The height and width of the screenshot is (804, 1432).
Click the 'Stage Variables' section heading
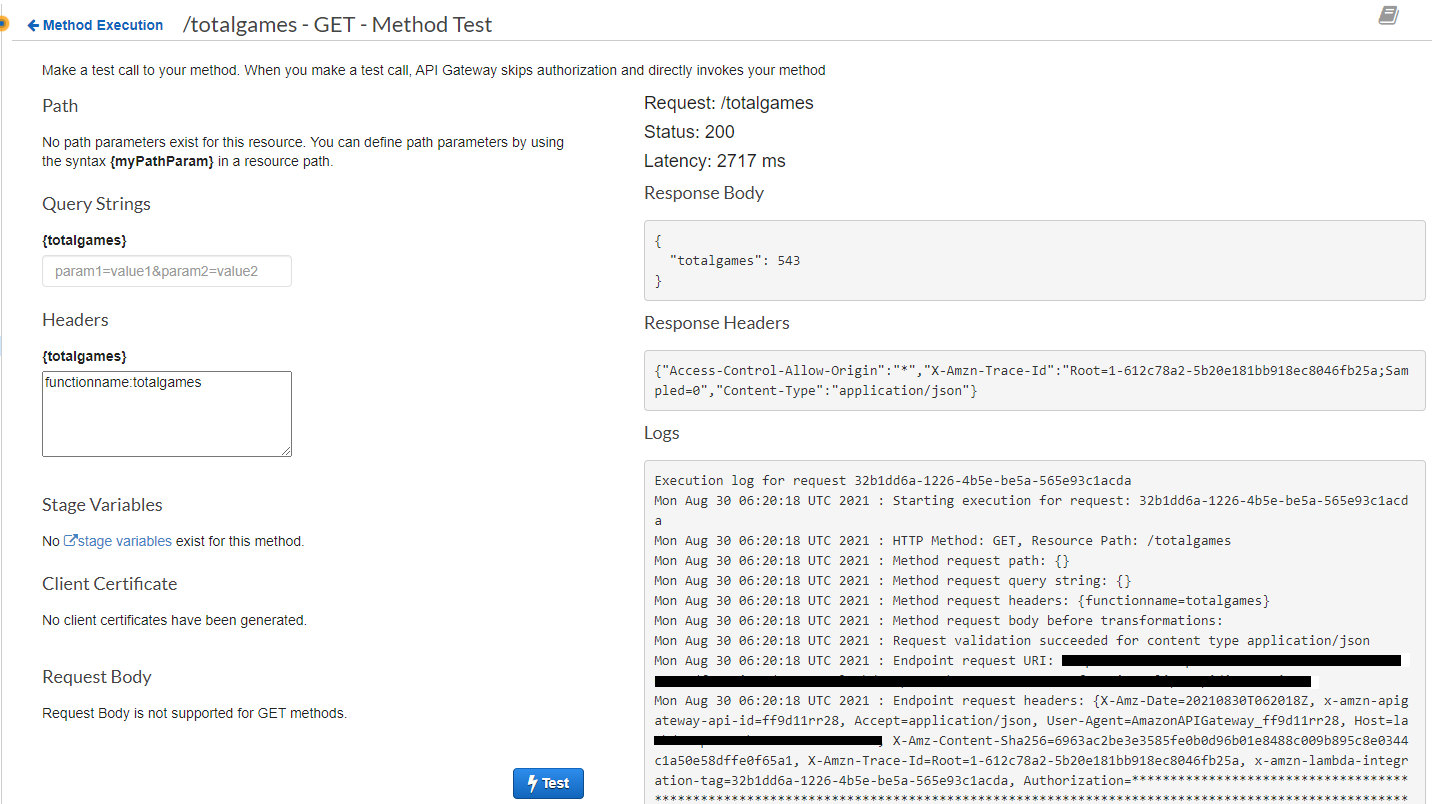pyautogui.click(x=102, y=505)
